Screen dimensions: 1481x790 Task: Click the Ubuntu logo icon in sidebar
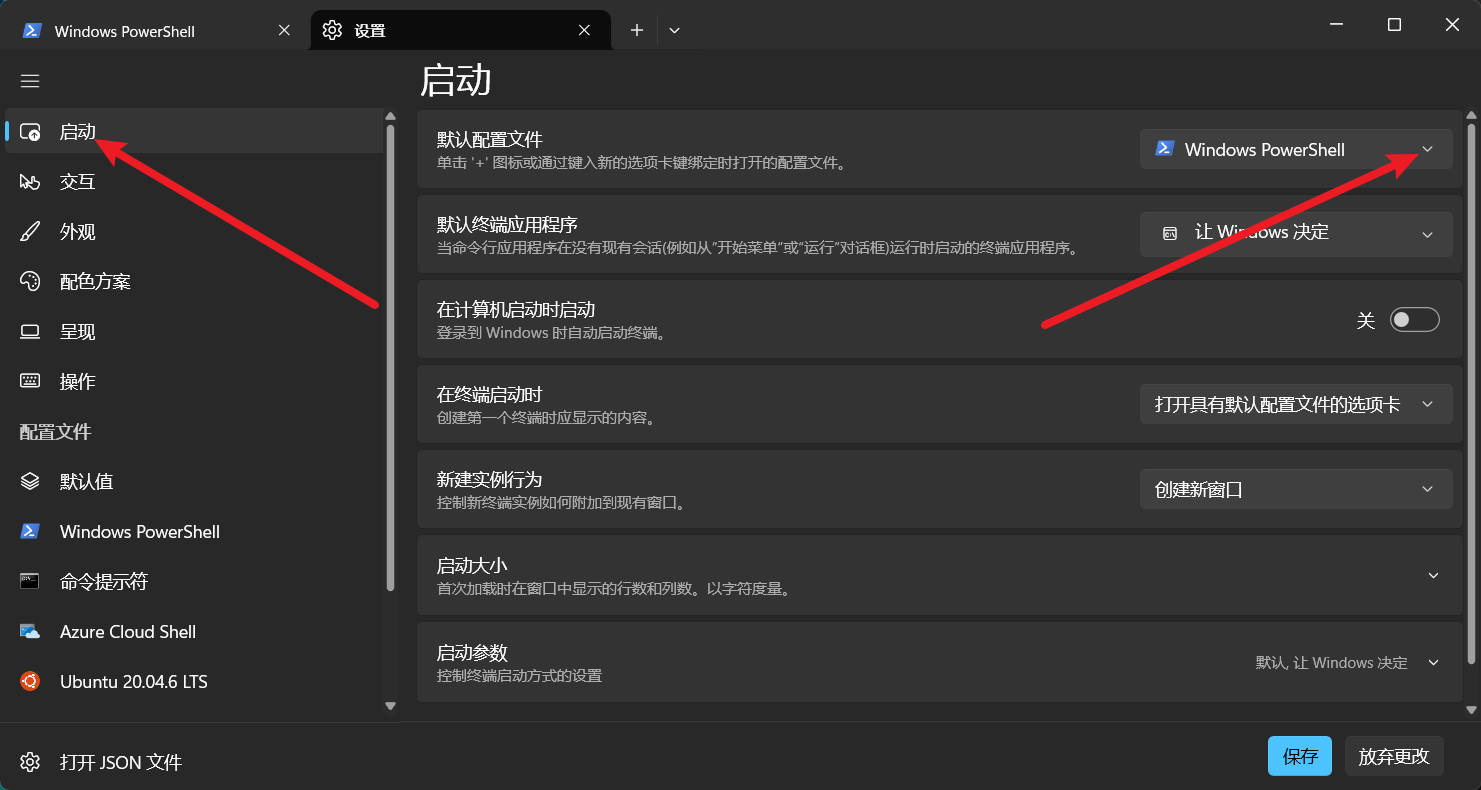click(30, 682)
